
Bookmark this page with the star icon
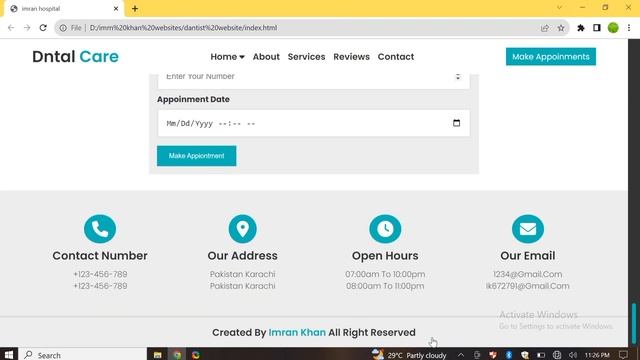tap(561, 28)
